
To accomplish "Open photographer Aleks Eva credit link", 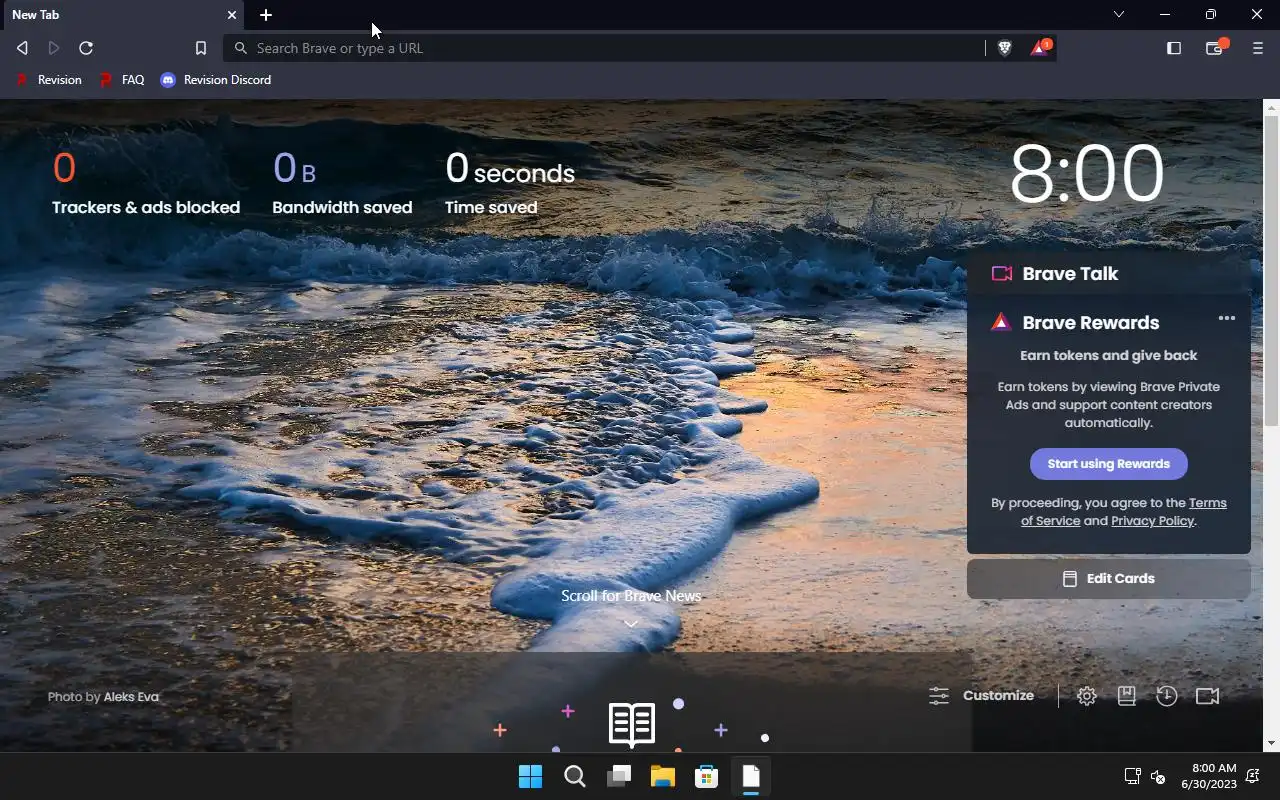I will 131,697.
